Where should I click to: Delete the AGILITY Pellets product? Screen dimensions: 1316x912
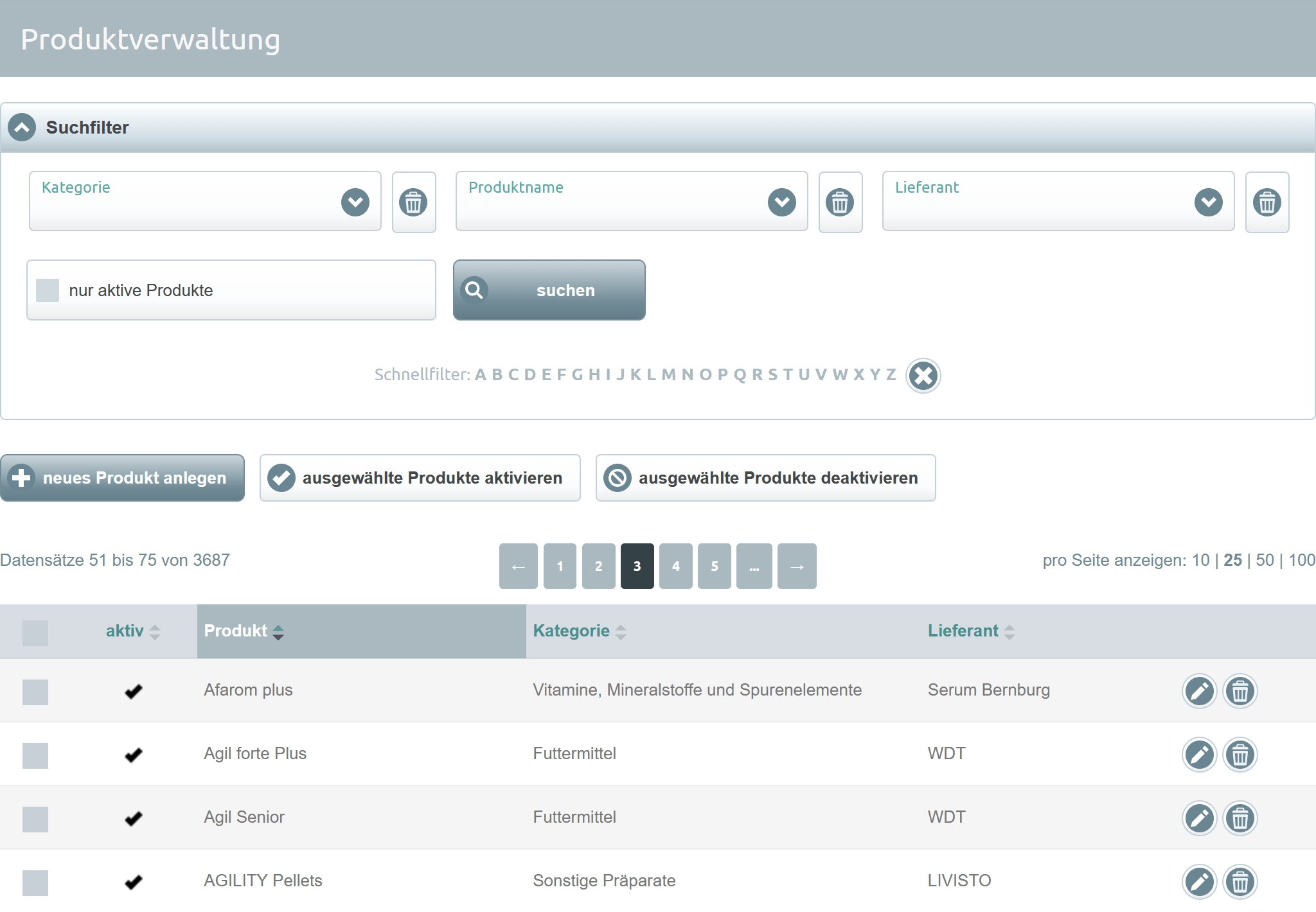coord(1240,882)
